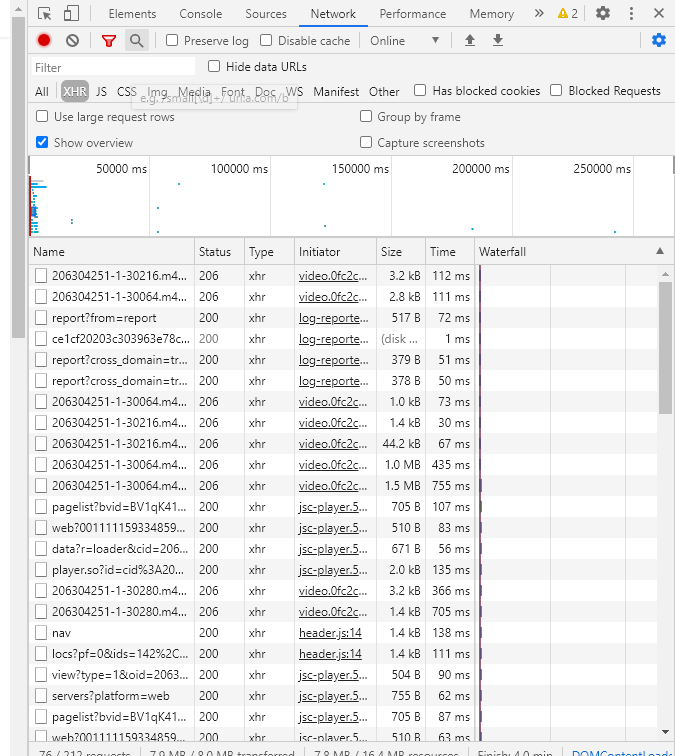
Task: Open the Sources tab
Action: pyautogui.click(x=266, y=14)
